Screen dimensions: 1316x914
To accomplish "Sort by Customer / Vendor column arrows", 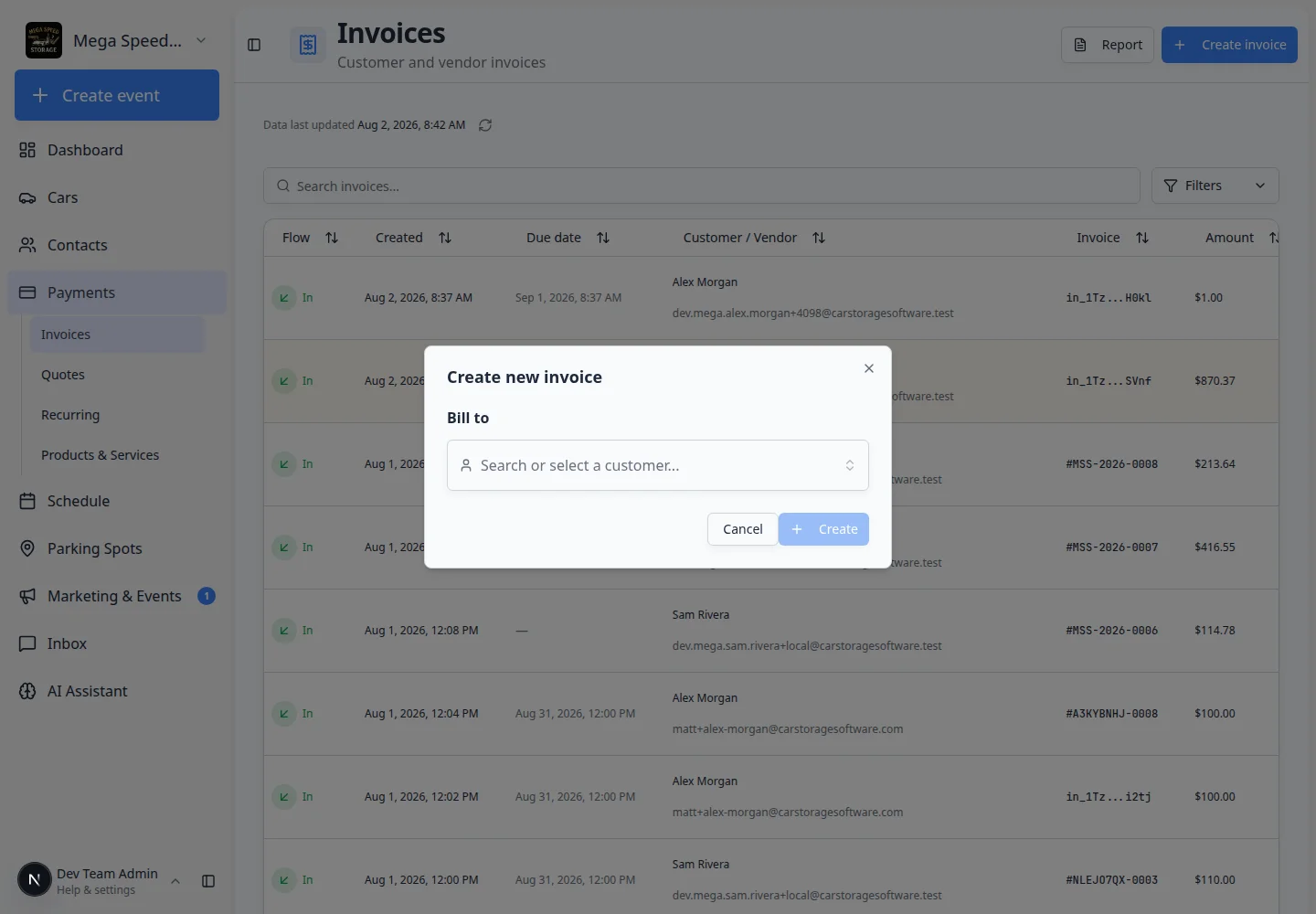I will pyautogui.click(x=819, y=238).
